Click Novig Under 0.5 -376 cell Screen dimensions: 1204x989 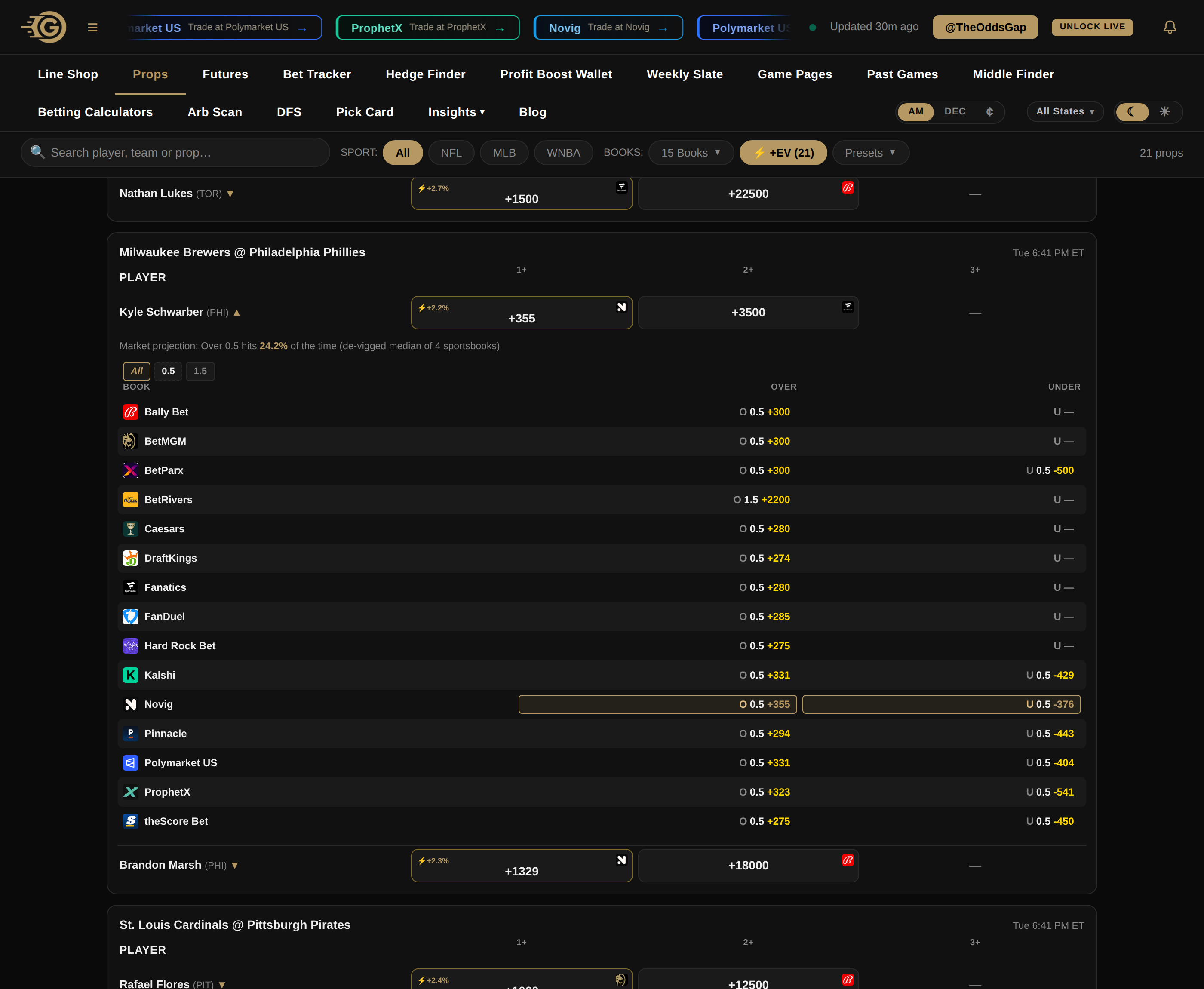point(941,704)
